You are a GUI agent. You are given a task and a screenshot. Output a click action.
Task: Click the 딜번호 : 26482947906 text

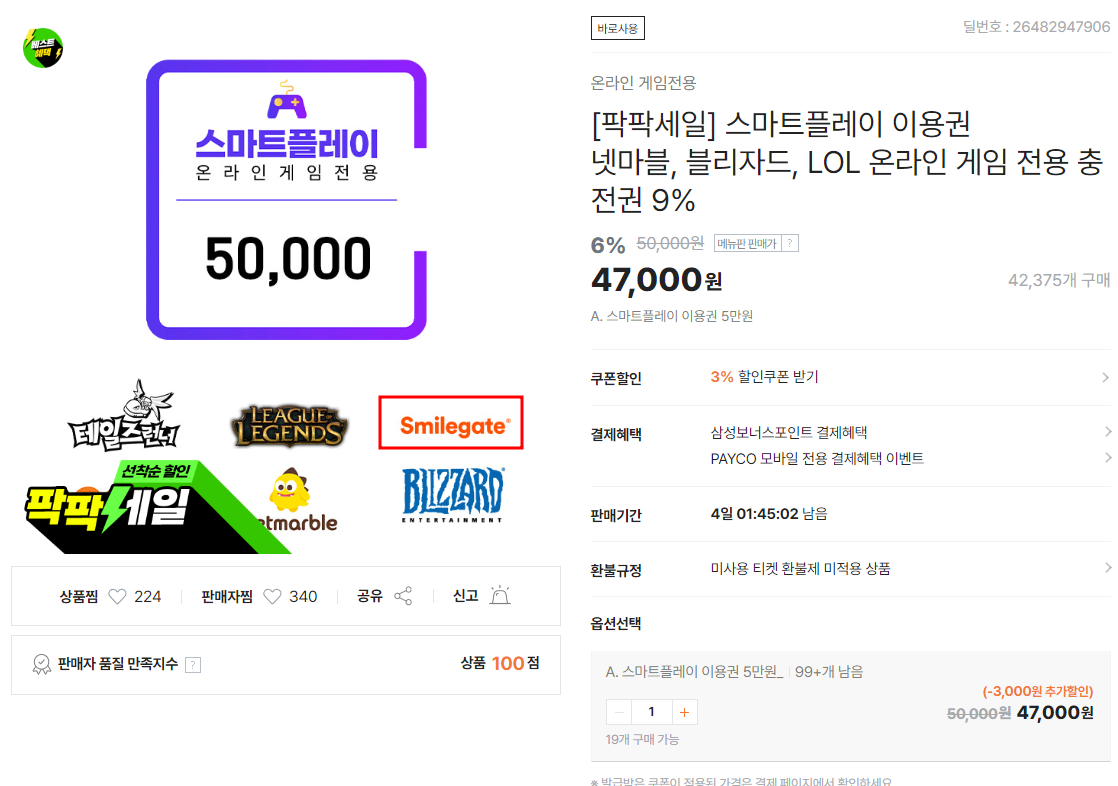1036,27
